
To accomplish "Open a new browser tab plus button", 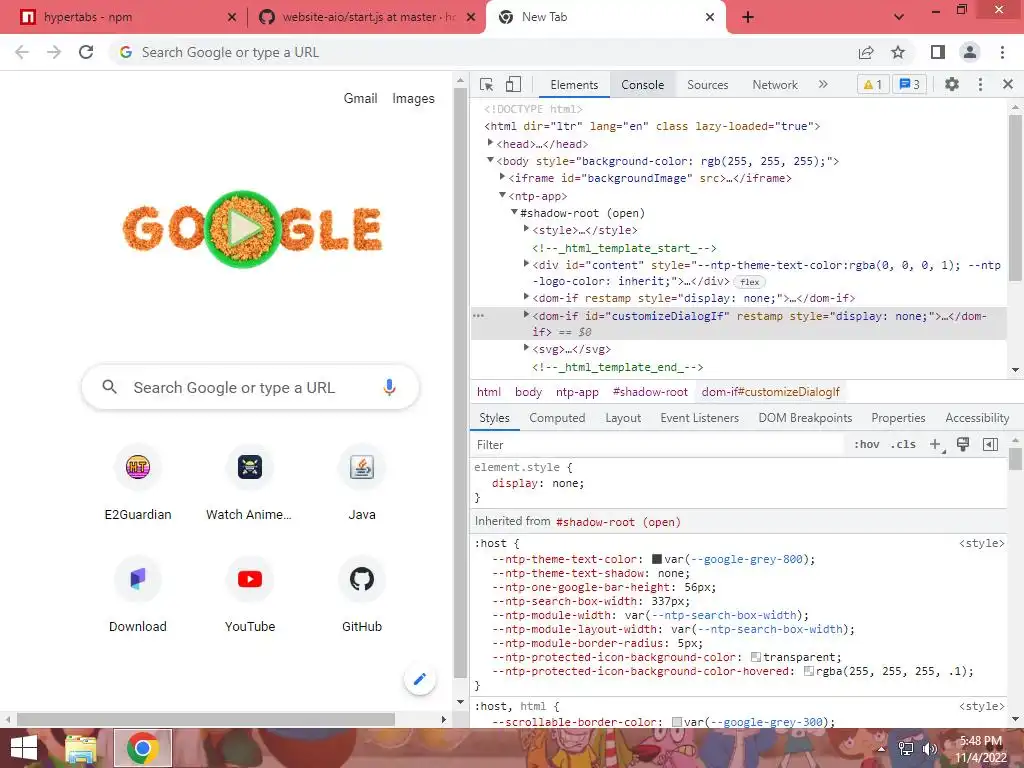I will point(748,18).
